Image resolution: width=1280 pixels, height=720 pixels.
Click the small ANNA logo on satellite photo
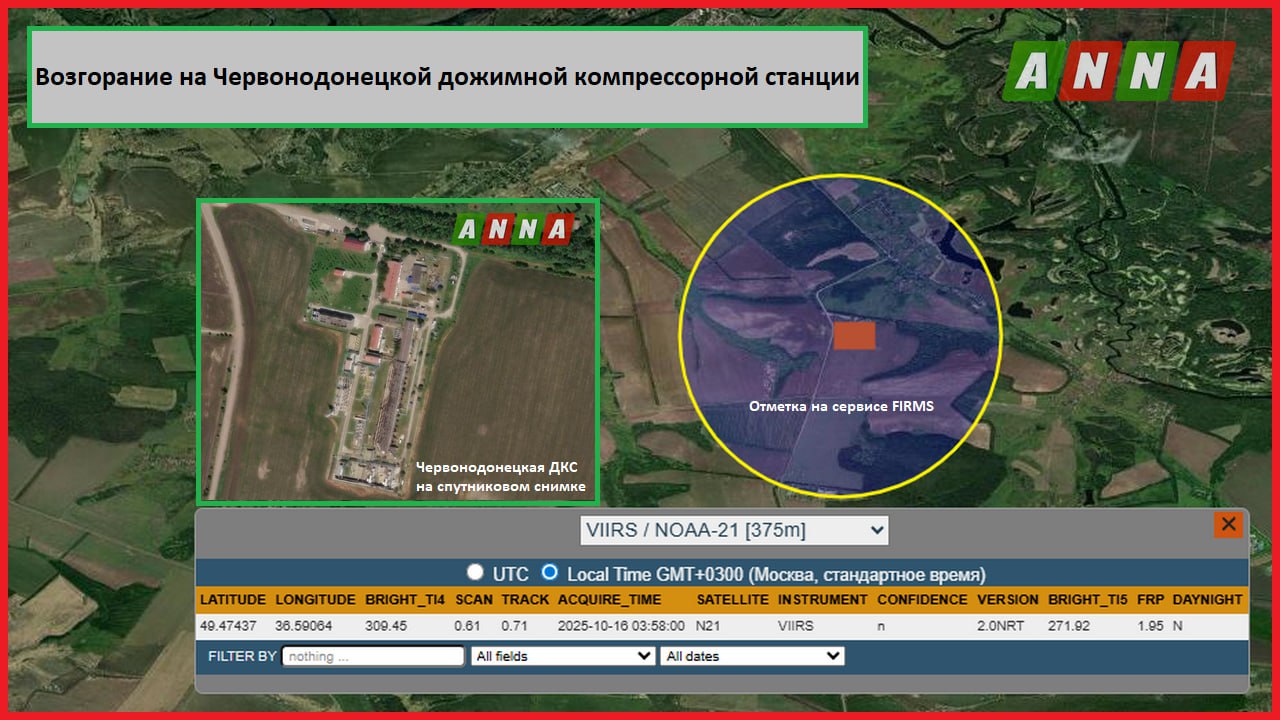pos(513,229)
